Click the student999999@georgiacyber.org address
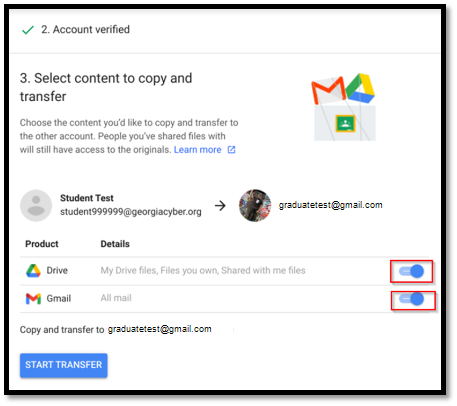 pyautogui.click(x=131, y=212)
